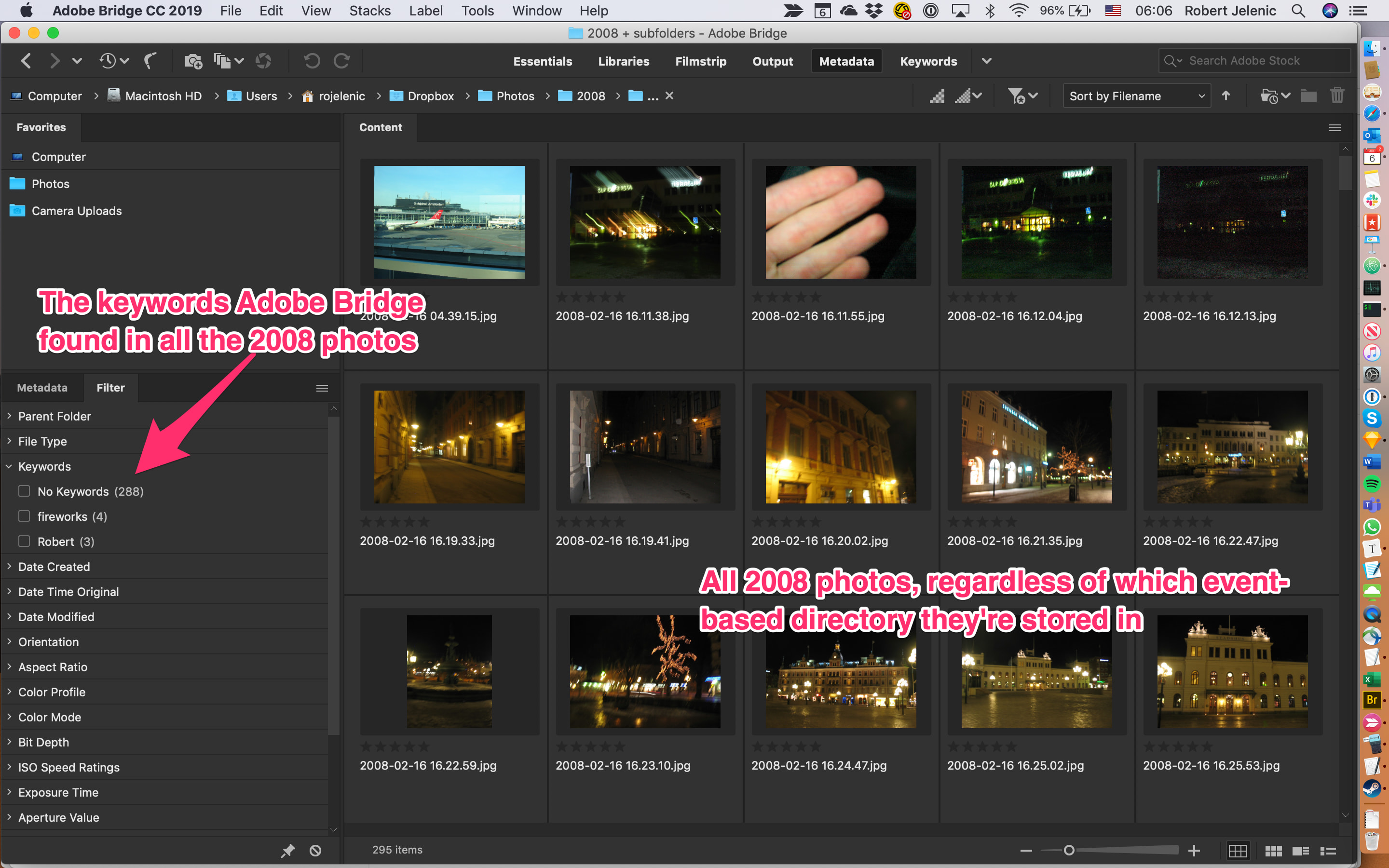Switch to the Filmstrip workspace
The height and width of the screenshot is (868, 1389).
701,61
